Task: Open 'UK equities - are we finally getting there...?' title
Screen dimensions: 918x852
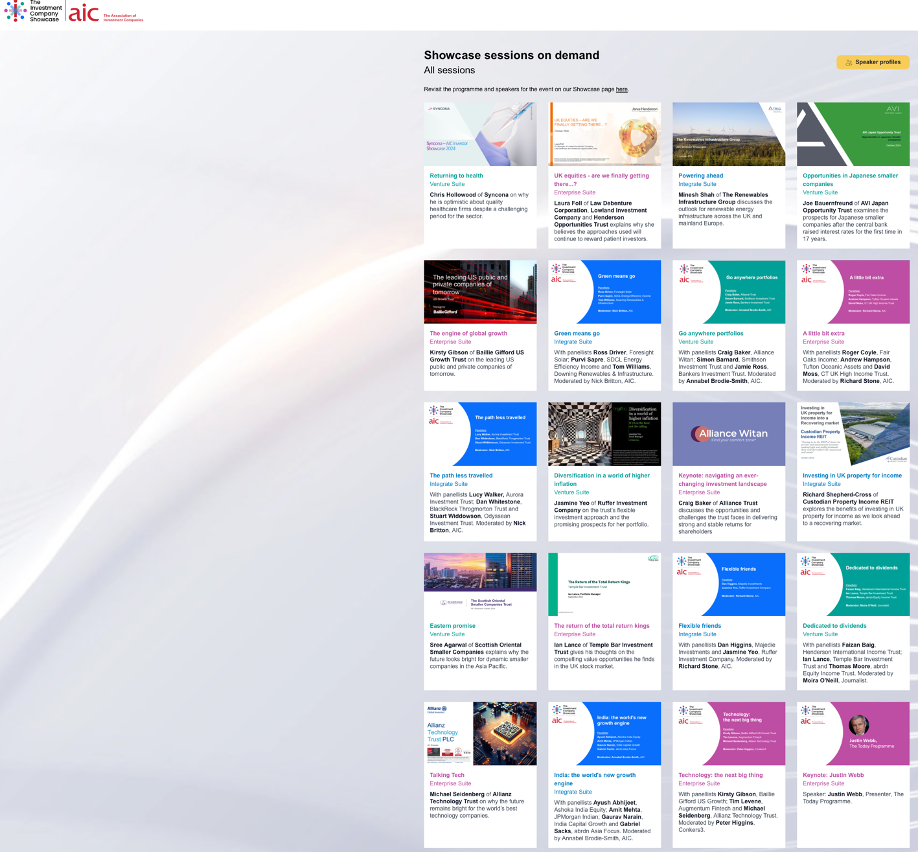Action: coord(601,180)
